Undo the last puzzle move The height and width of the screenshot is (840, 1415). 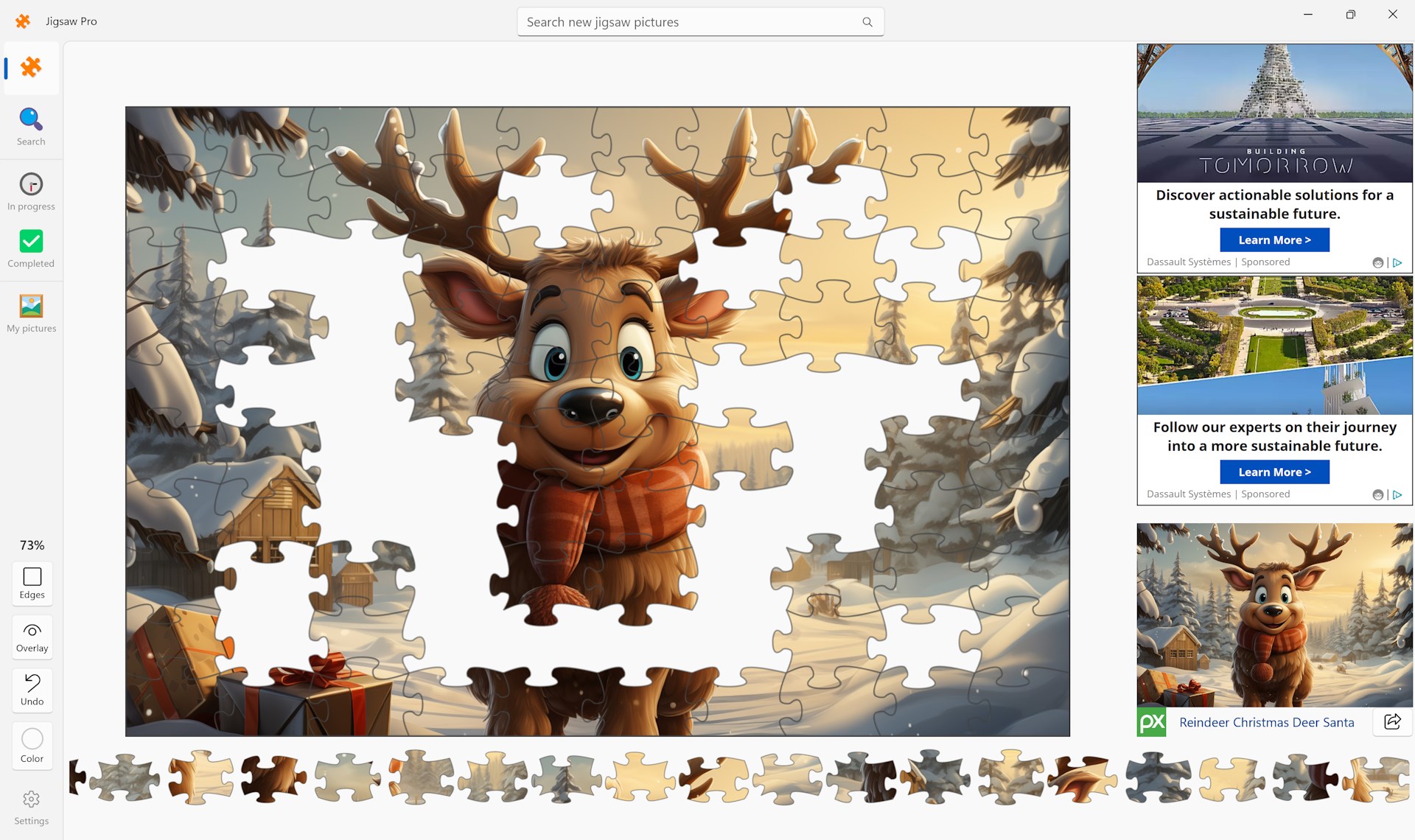pos(32,689)
